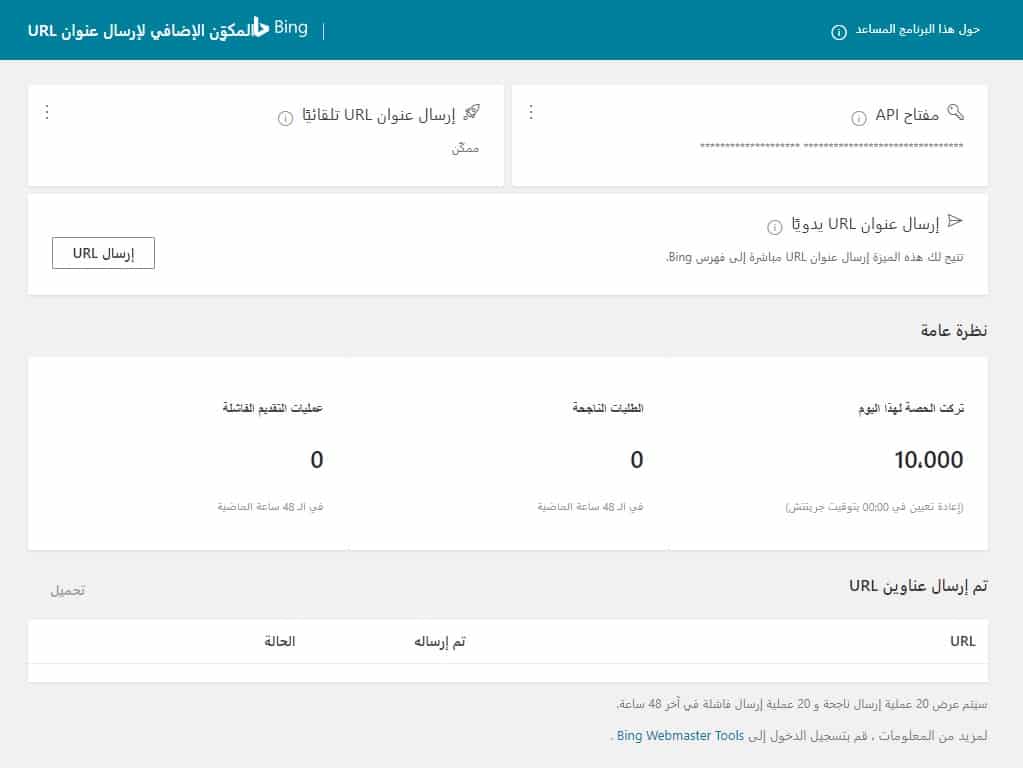Click the quota reset time note at 00:00
Screen dimensions: 1023x768
(x=874, y=507)
